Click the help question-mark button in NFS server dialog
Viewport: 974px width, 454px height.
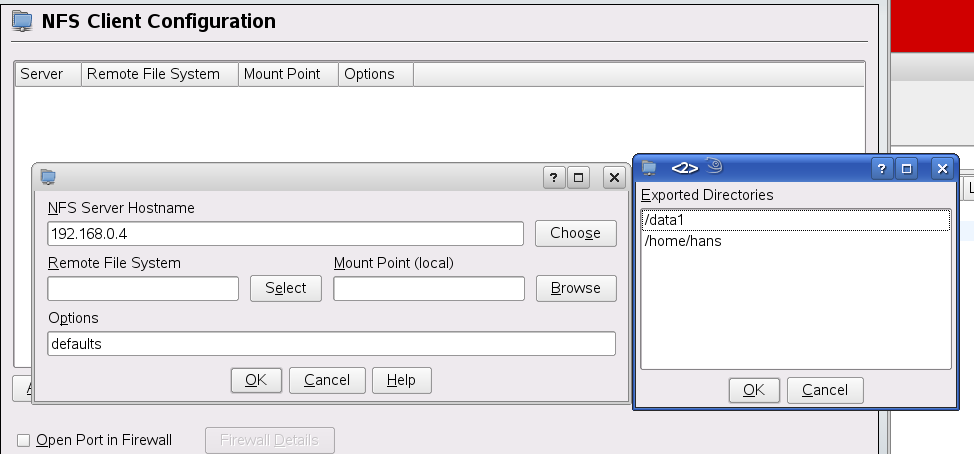[554, 178]
